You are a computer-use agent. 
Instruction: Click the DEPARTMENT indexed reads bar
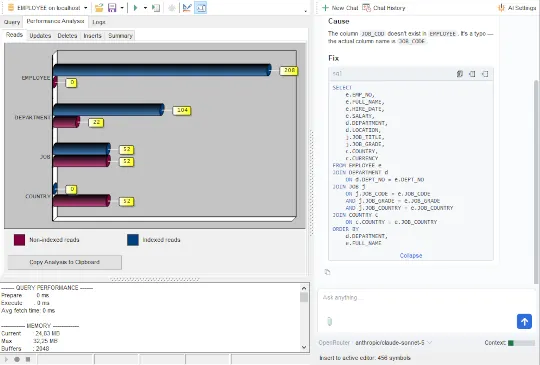click(109, 110)
